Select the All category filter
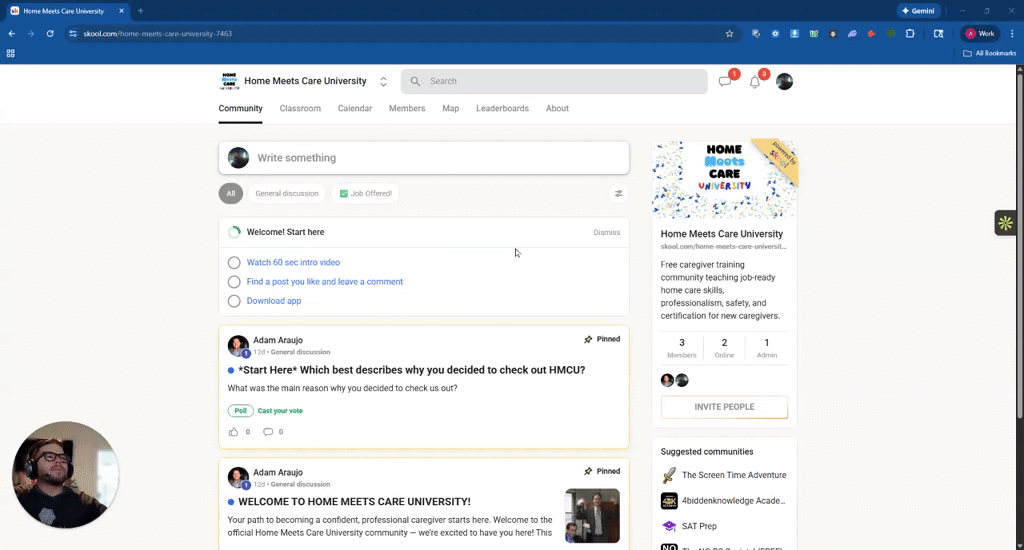Screen dimensions: 1024x550 point(231,193)
